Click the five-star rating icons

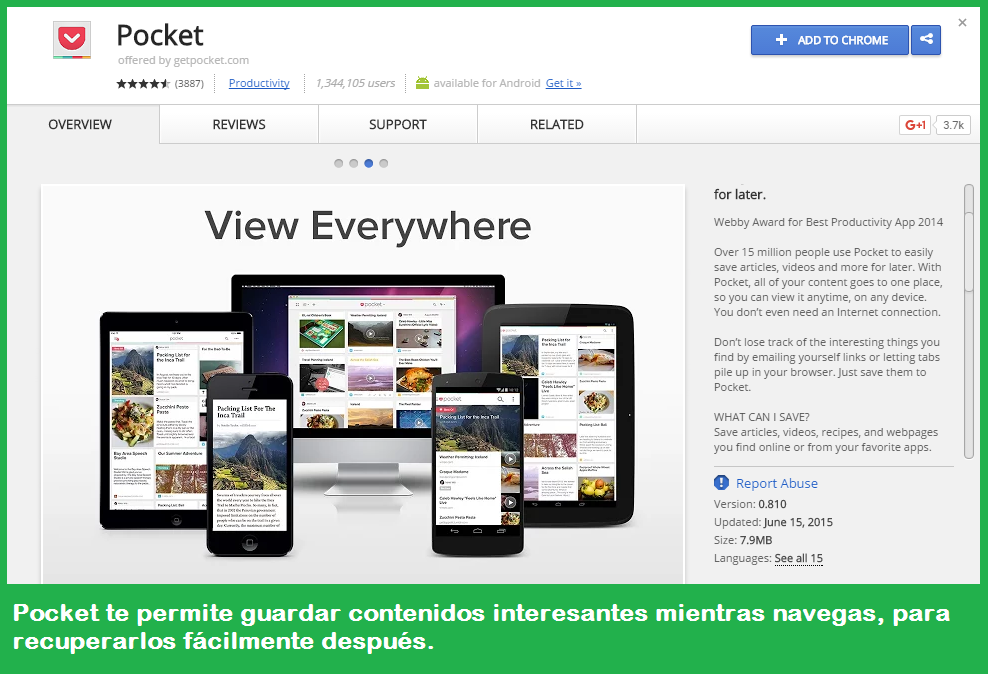tap(143, 84)
